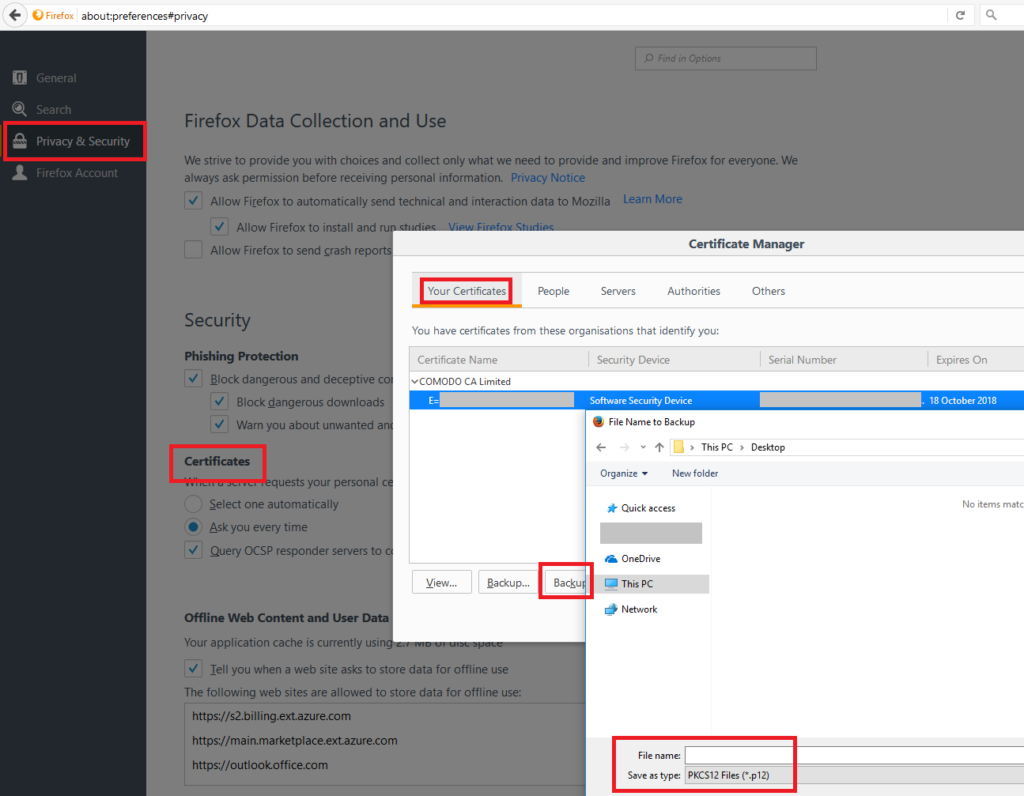Click the folder icon in the path bar
1024x796 pixels.
pyautogui.click(x=679, y=447)
